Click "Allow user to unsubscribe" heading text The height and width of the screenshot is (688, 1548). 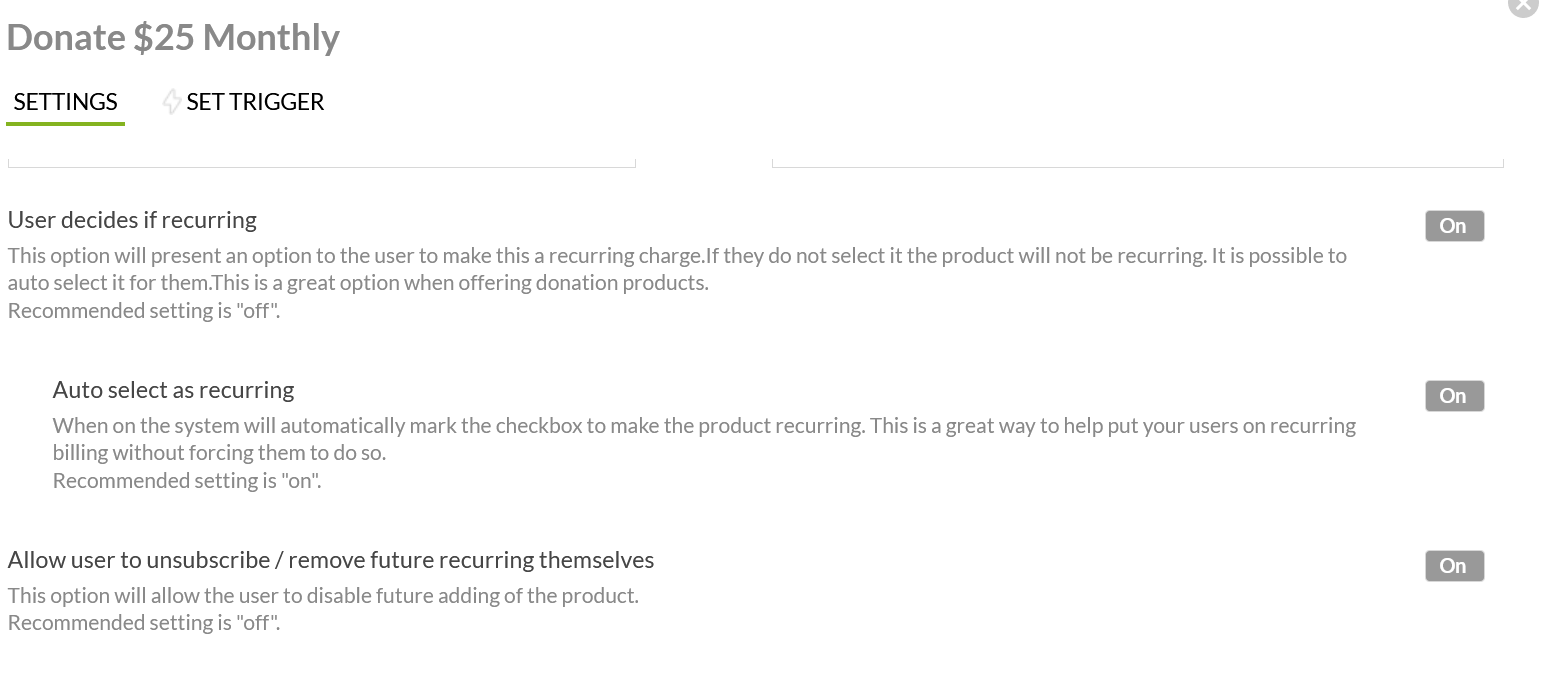[330, 560]
